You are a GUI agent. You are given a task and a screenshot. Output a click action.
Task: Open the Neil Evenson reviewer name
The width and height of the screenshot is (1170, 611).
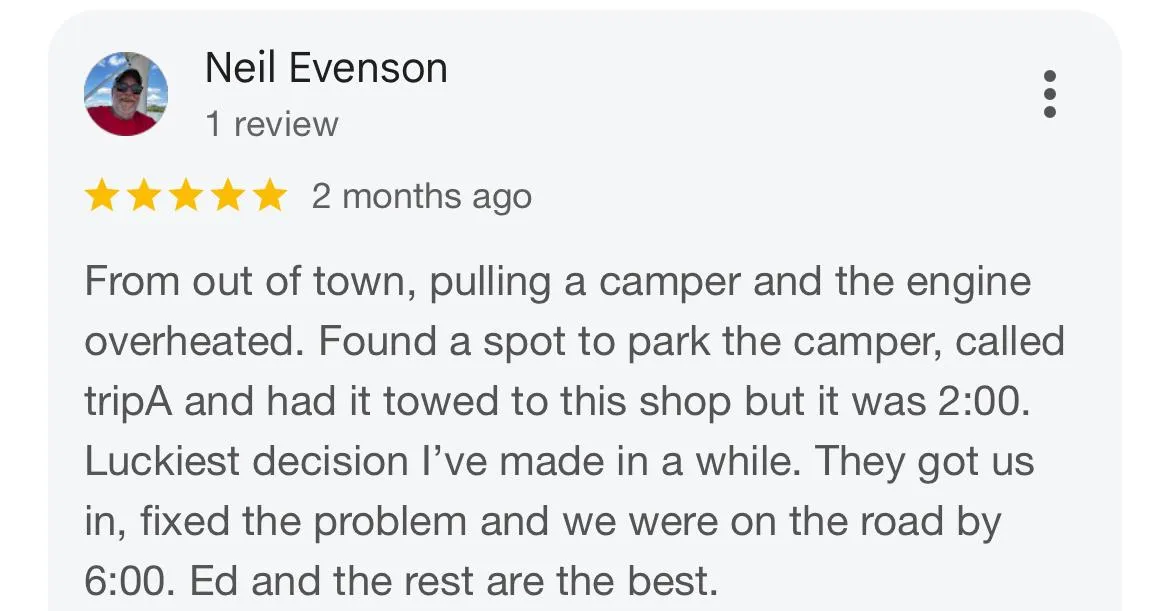(x=326, y=68)
